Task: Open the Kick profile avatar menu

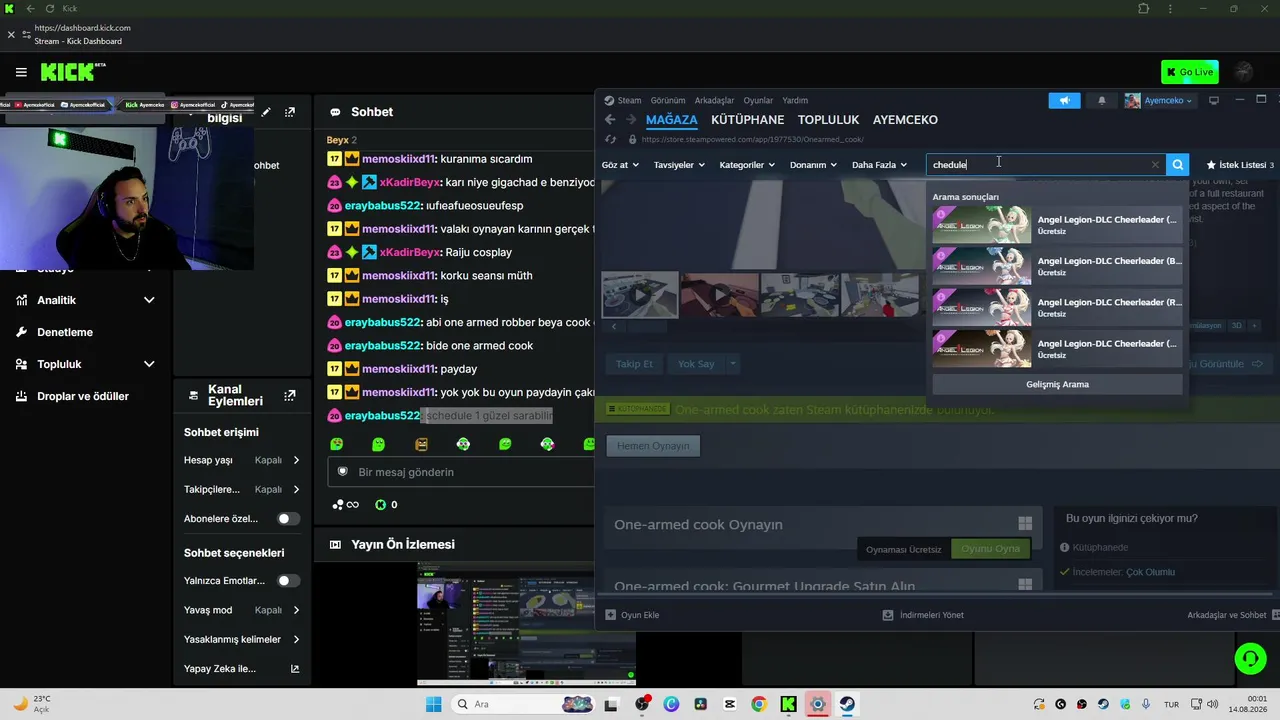Action: [x=1244, y=72]
